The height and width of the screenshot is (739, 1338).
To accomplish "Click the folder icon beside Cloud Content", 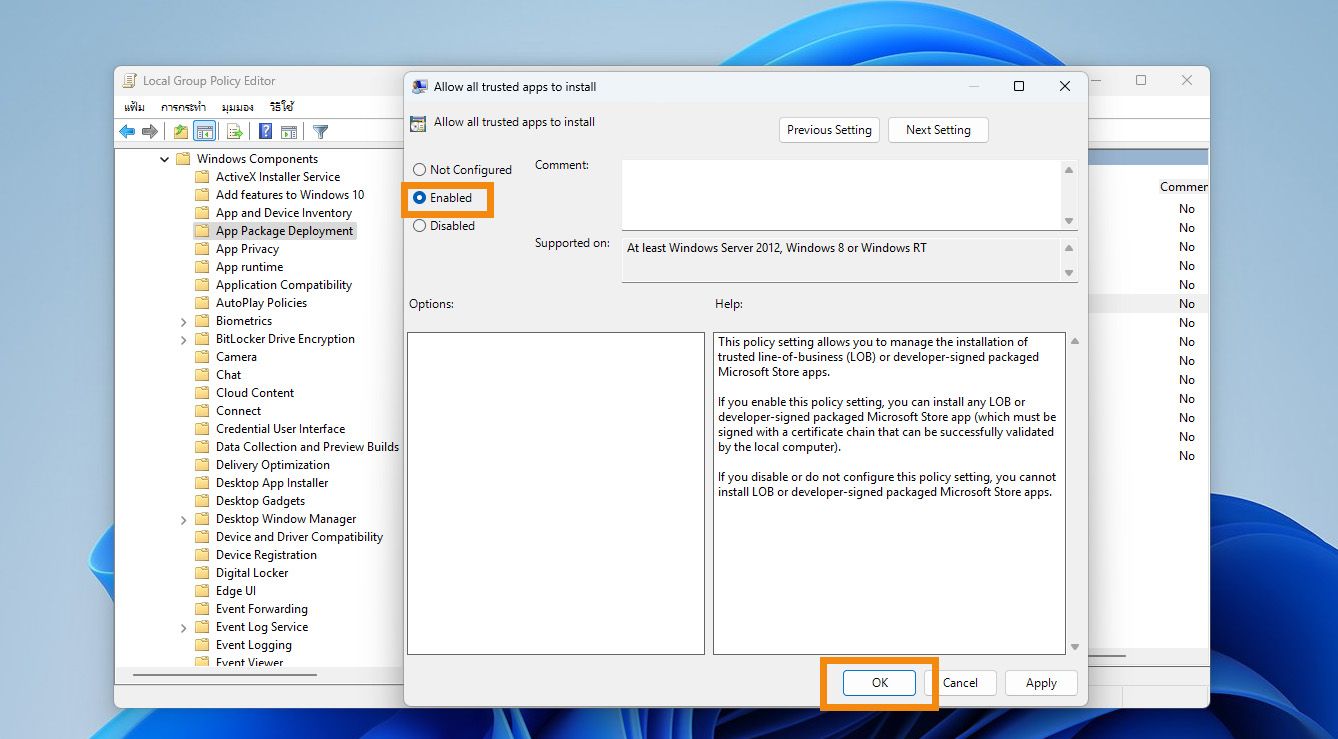I will [x=202, y=393].
